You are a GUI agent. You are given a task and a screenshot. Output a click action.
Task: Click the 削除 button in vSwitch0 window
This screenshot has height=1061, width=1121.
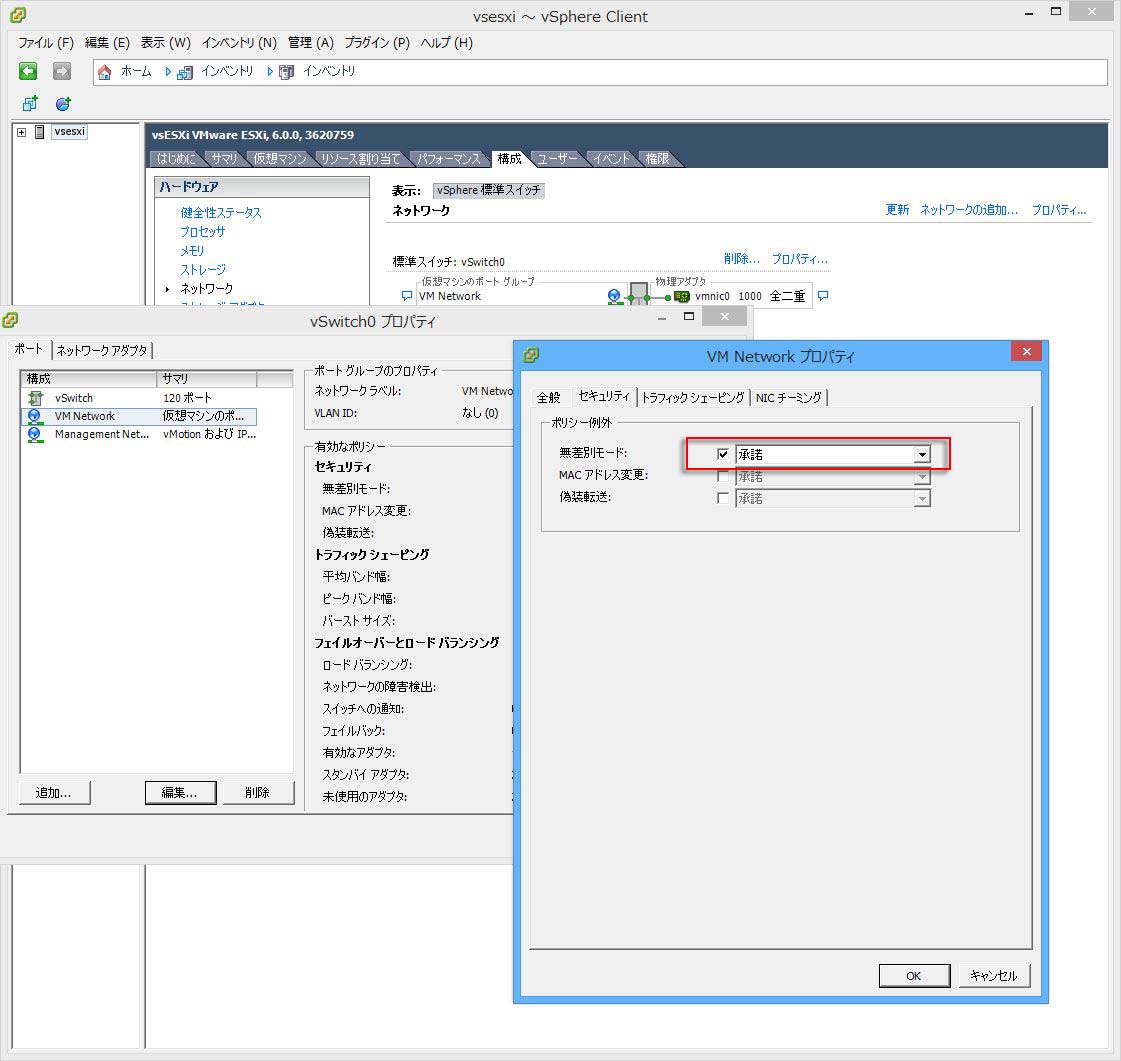[x=257, y=793]
